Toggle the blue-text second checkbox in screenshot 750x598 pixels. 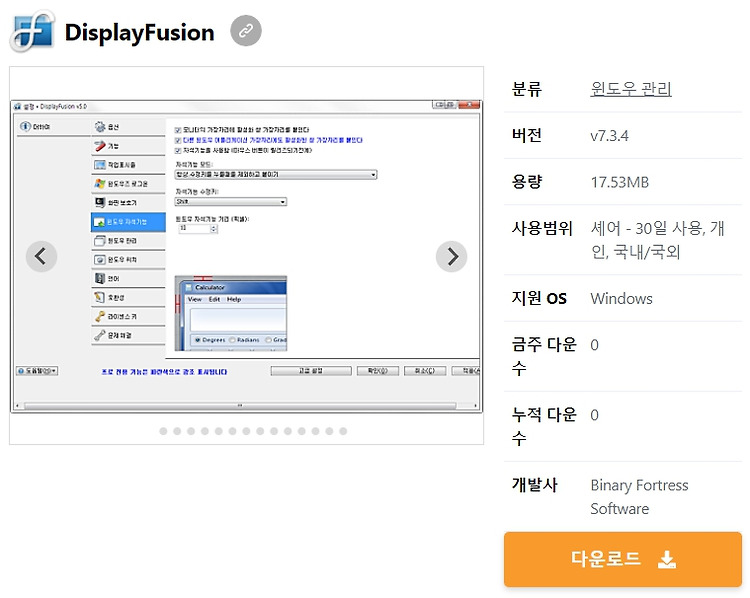[x=178, y=140]
